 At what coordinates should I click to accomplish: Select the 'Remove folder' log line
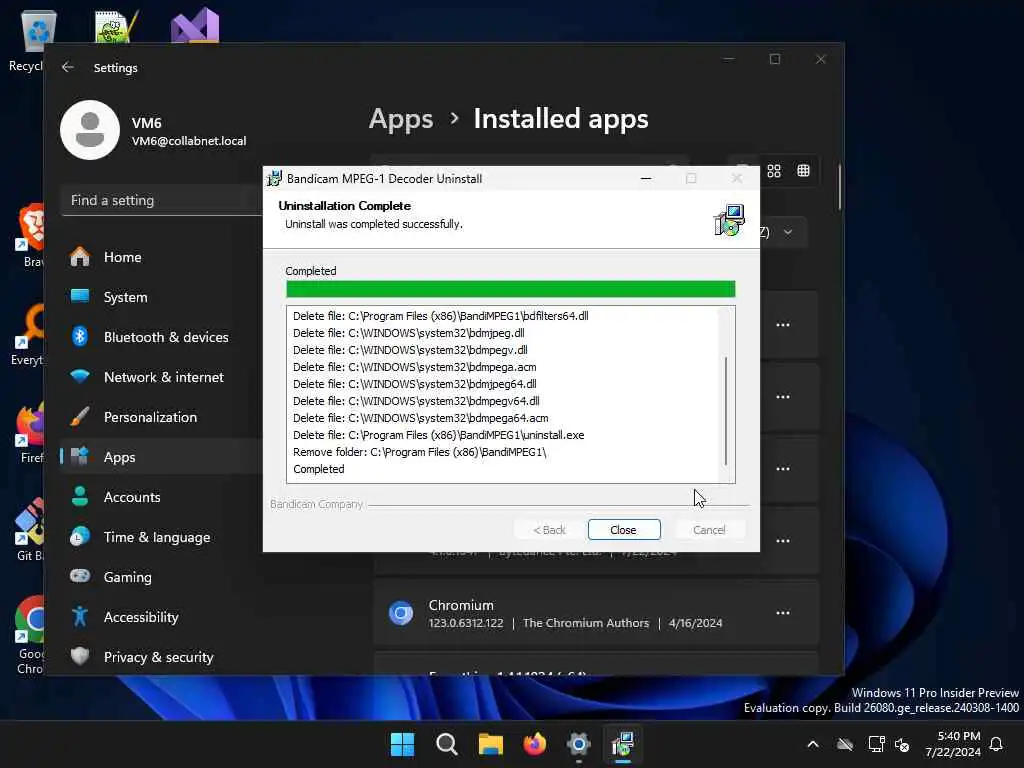[419, 452]
